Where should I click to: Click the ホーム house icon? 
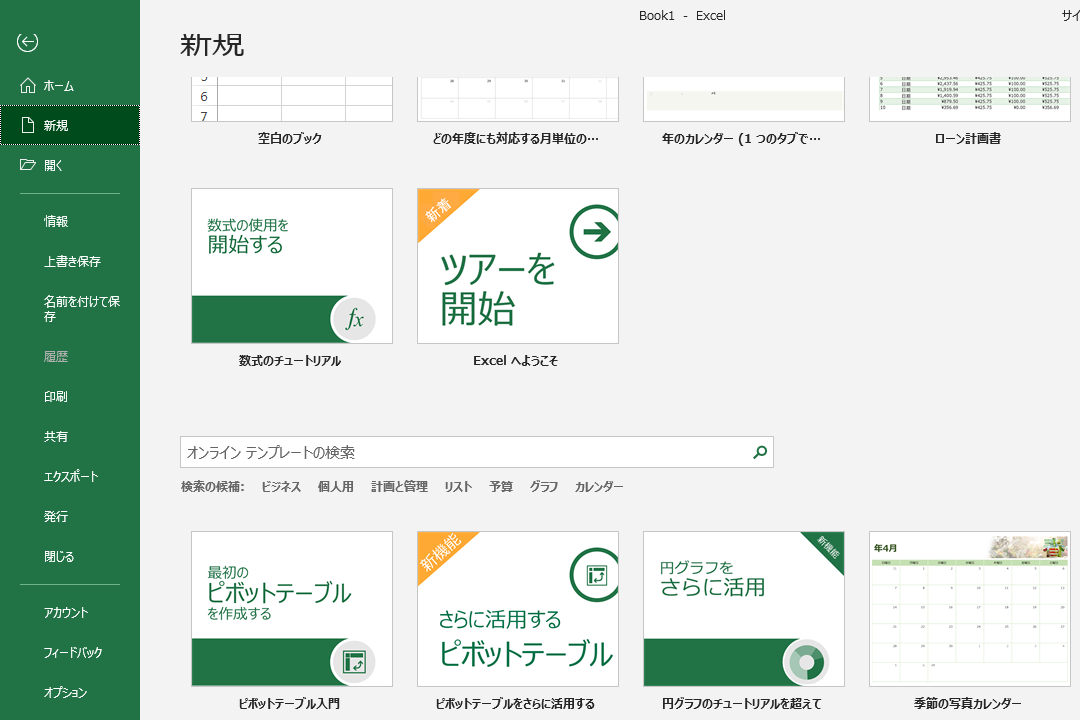(28, 85)
